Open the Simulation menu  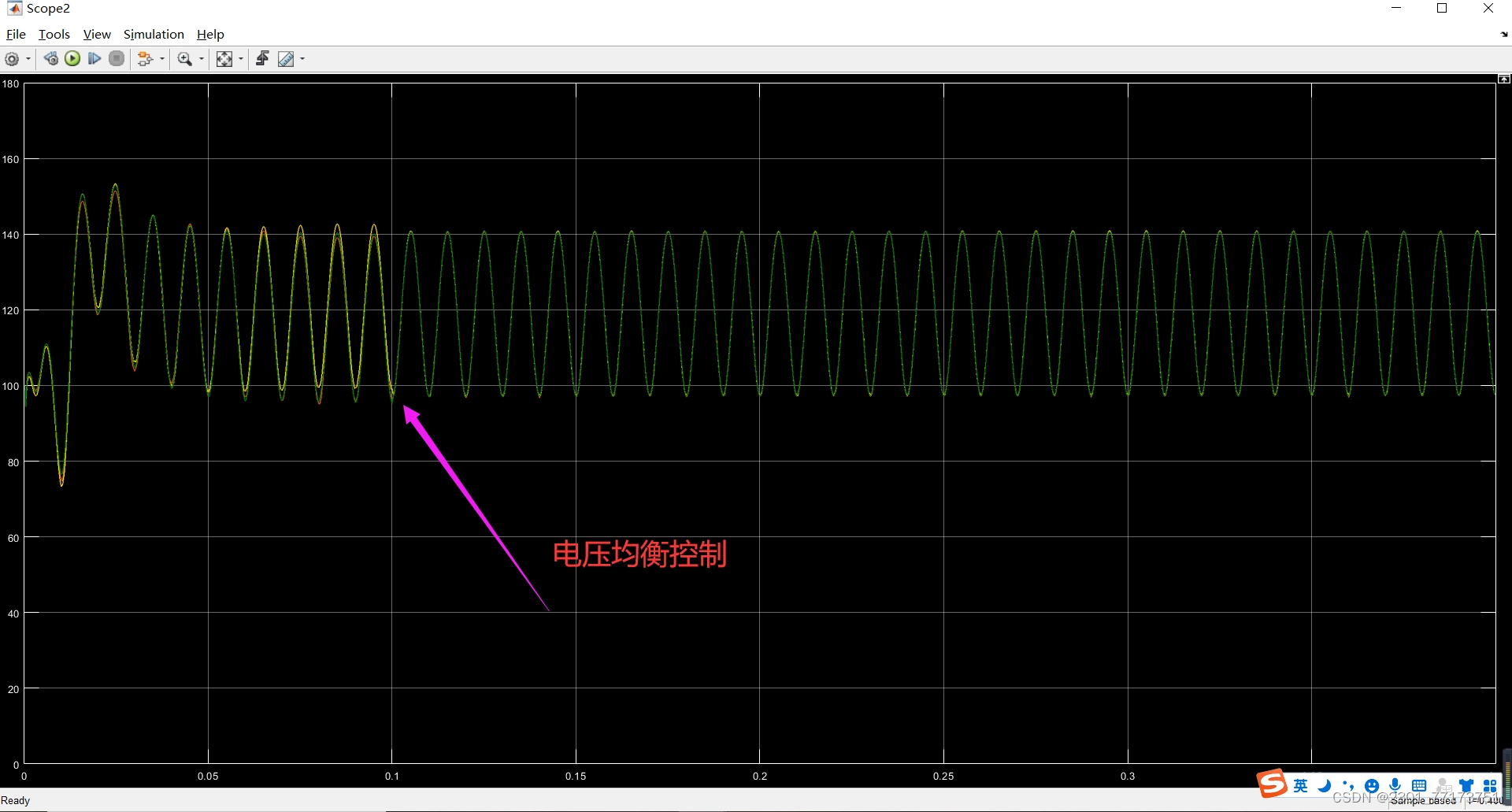pos(154,34)
